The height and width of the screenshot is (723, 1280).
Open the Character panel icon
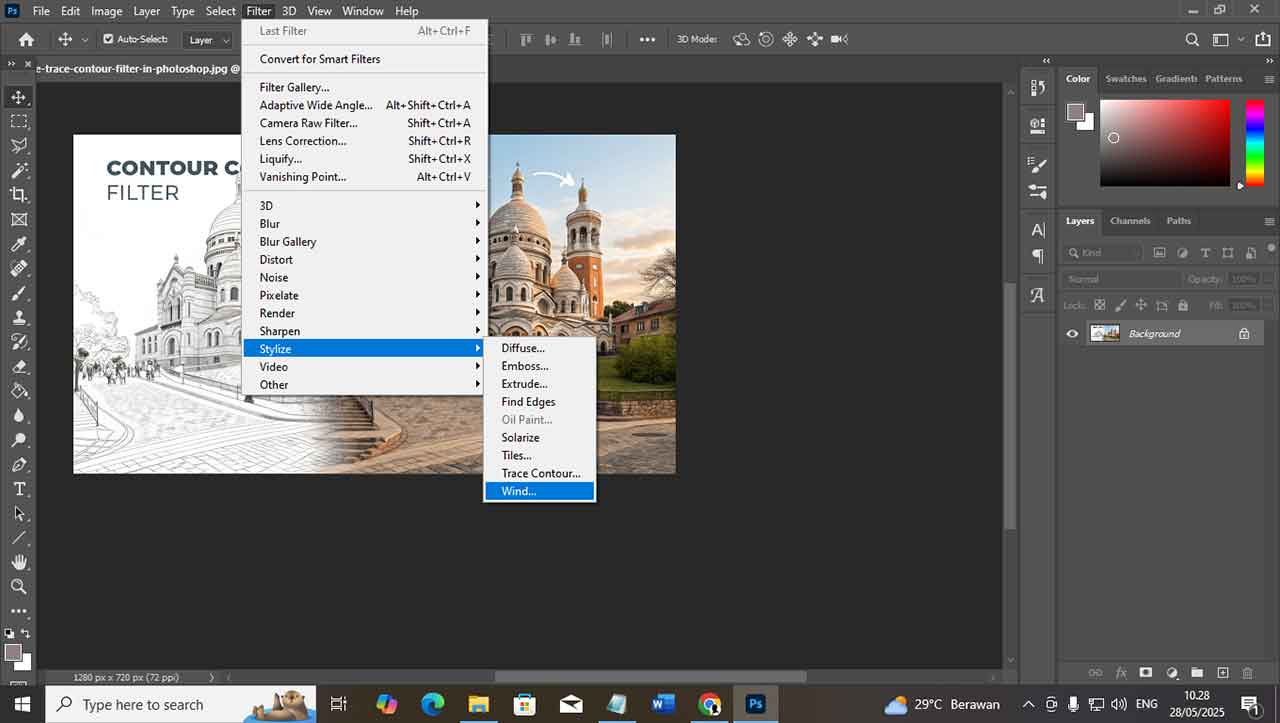click(x=1037, y=230)
